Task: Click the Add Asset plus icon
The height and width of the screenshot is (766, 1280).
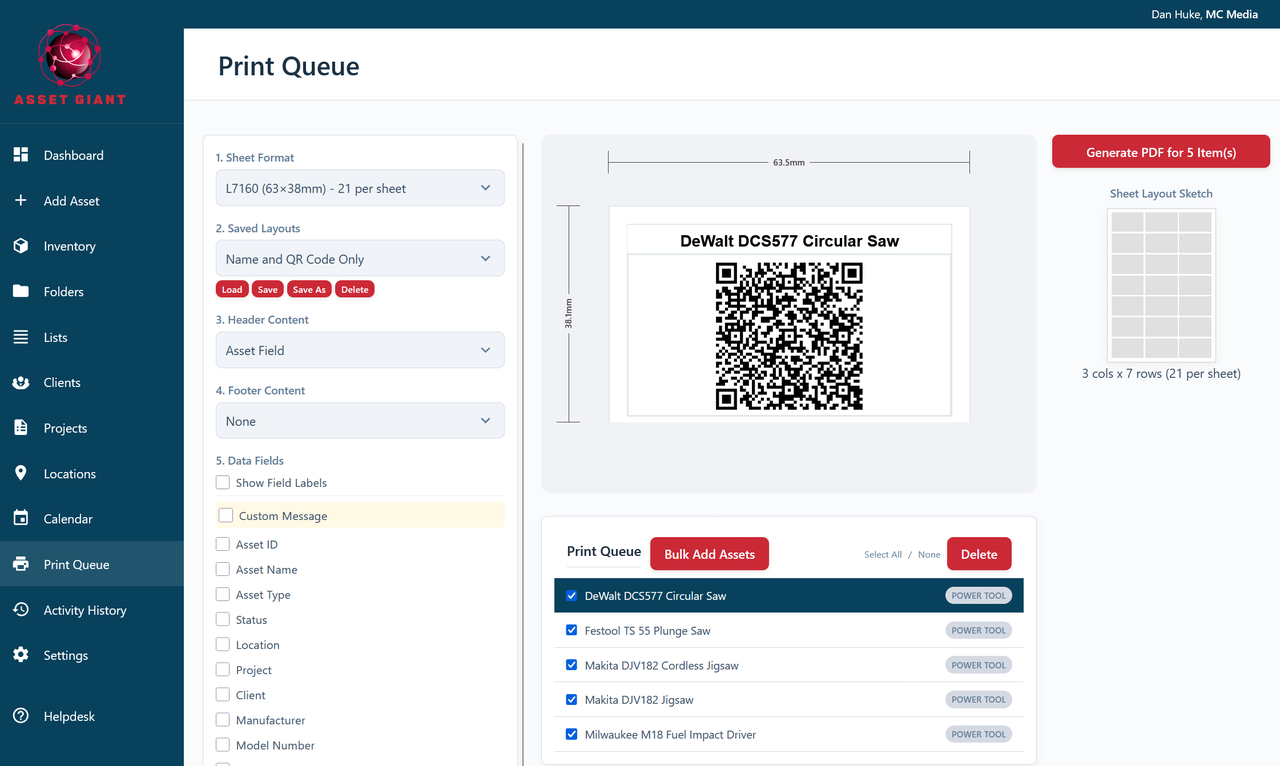Action: point(20,200)
